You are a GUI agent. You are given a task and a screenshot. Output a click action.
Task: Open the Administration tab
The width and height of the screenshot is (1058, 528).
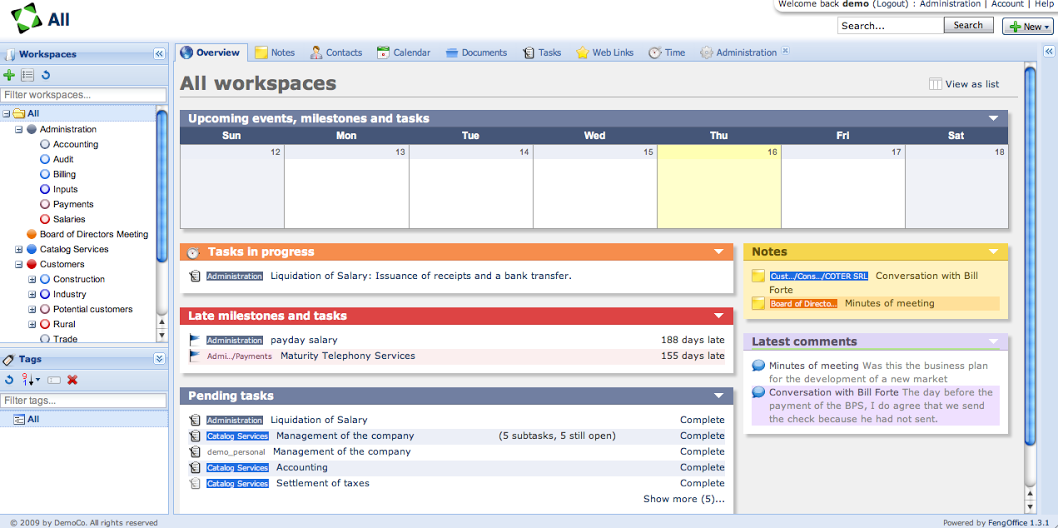(738, 53)
